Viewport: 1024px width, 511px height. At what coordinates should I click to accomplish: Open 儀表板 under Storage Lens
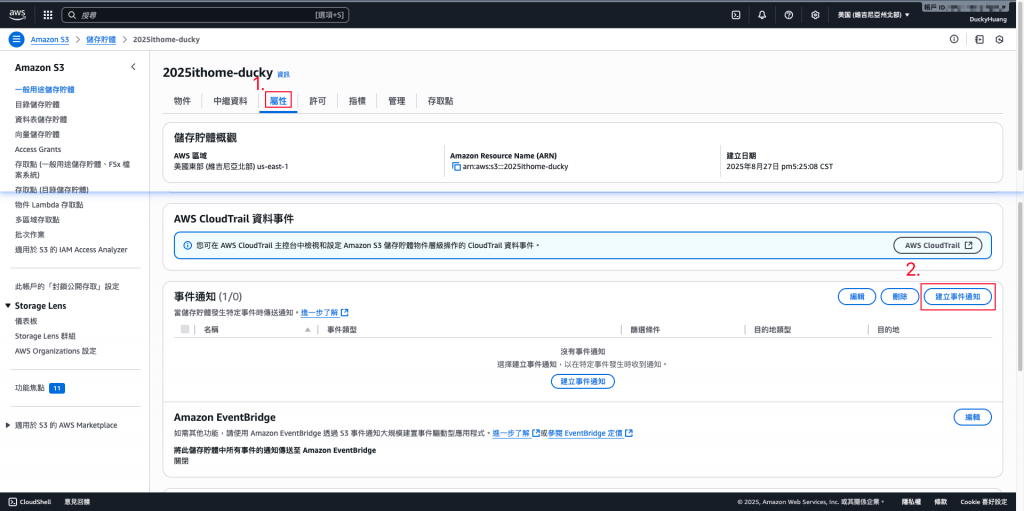pyautogui.click(x=25, y=321)
